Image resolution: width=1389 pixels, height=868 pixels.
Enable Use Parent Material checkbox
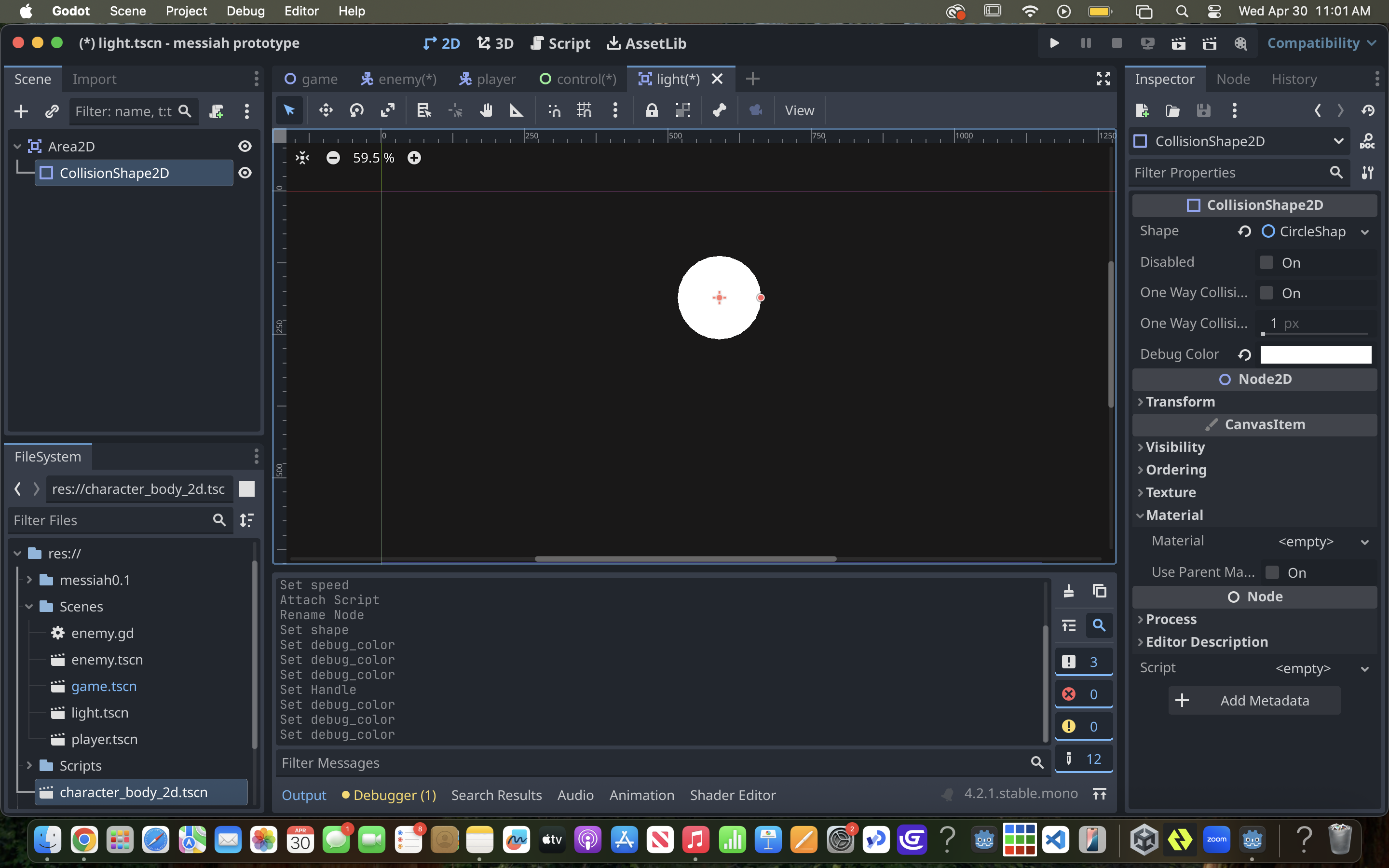[1272, 572]
